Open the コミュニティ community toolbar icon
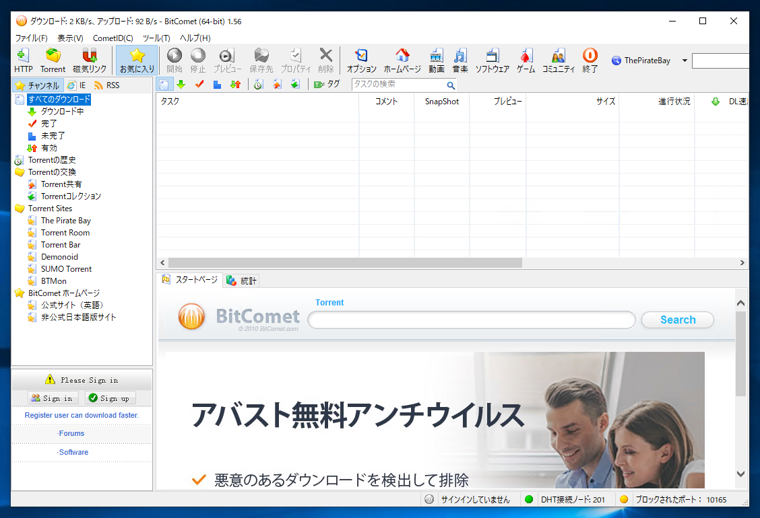The height and width of the screenshot is (518, 760). pyautogui.click(x=558, y=61)
